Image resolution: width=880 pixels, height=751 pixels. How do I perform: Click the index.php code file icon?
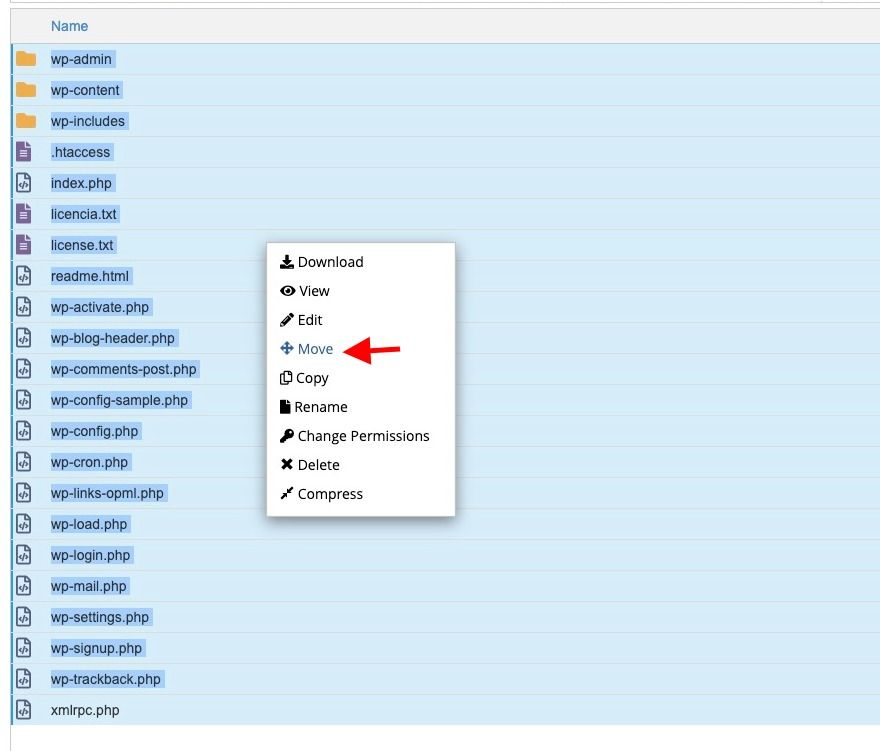pos(24,183)
